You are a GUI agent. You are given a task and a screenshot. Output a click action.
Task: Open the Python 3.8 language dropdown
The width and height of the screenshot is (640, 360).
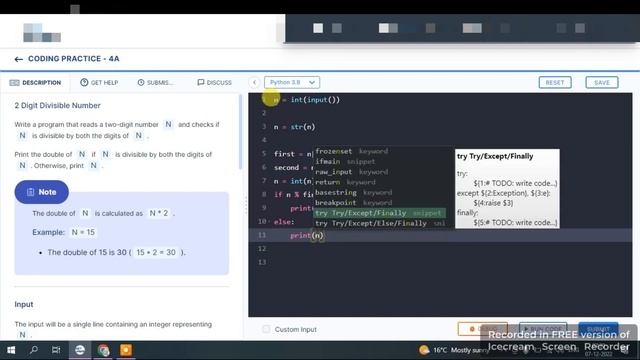click(292, 82)
